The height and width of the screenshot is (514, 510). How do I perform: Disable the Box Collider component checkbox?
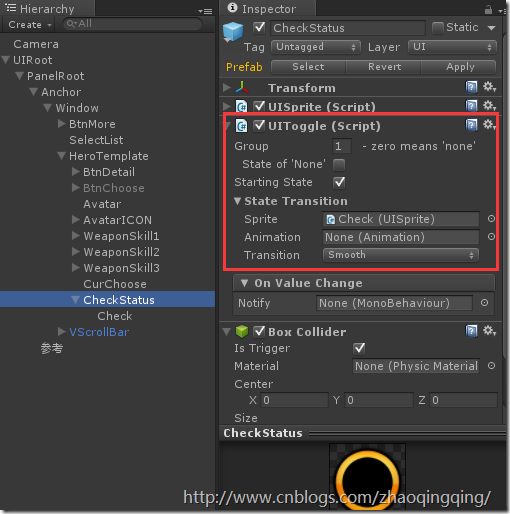pos(259,331)
